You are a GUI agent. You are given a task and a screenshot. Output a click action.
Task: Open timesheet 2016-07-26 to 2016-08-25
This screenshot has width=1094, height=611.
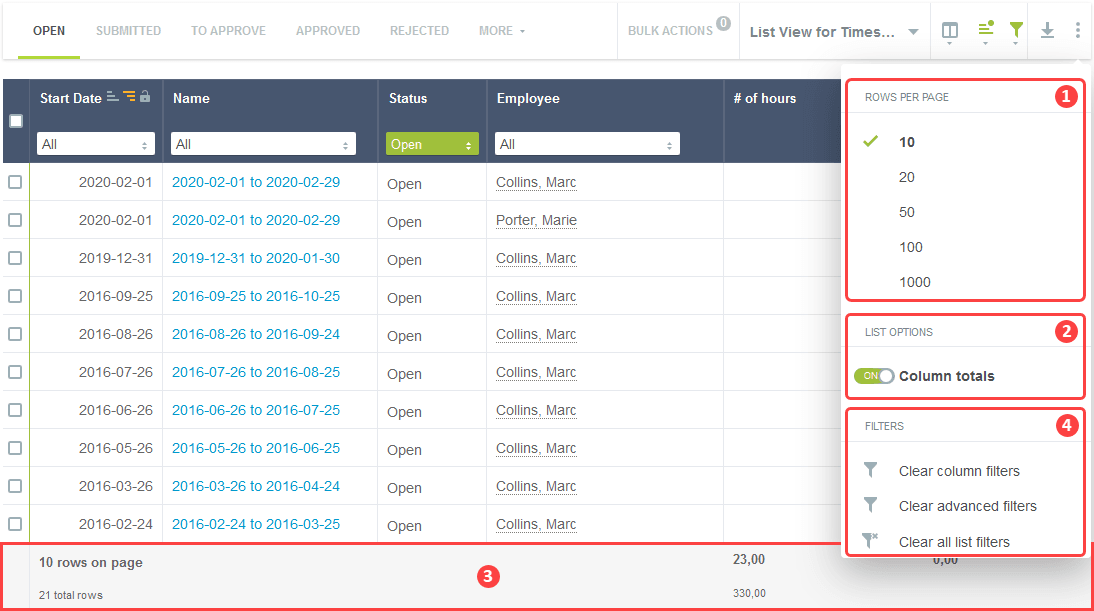pos(256,372)
